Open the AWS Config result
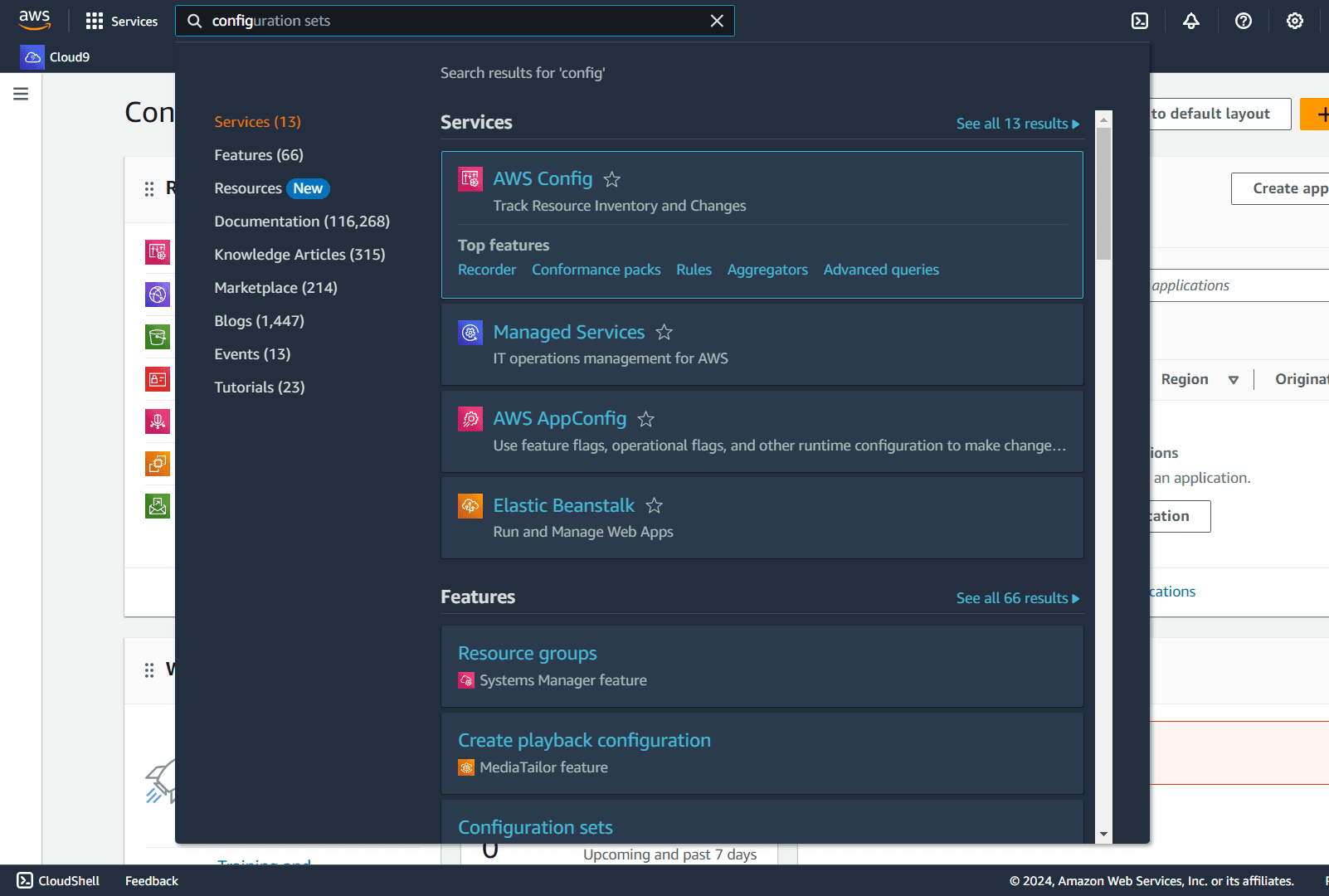Image resolution: width=1329 pixels, height=896 pixels. tap(543, 178)
